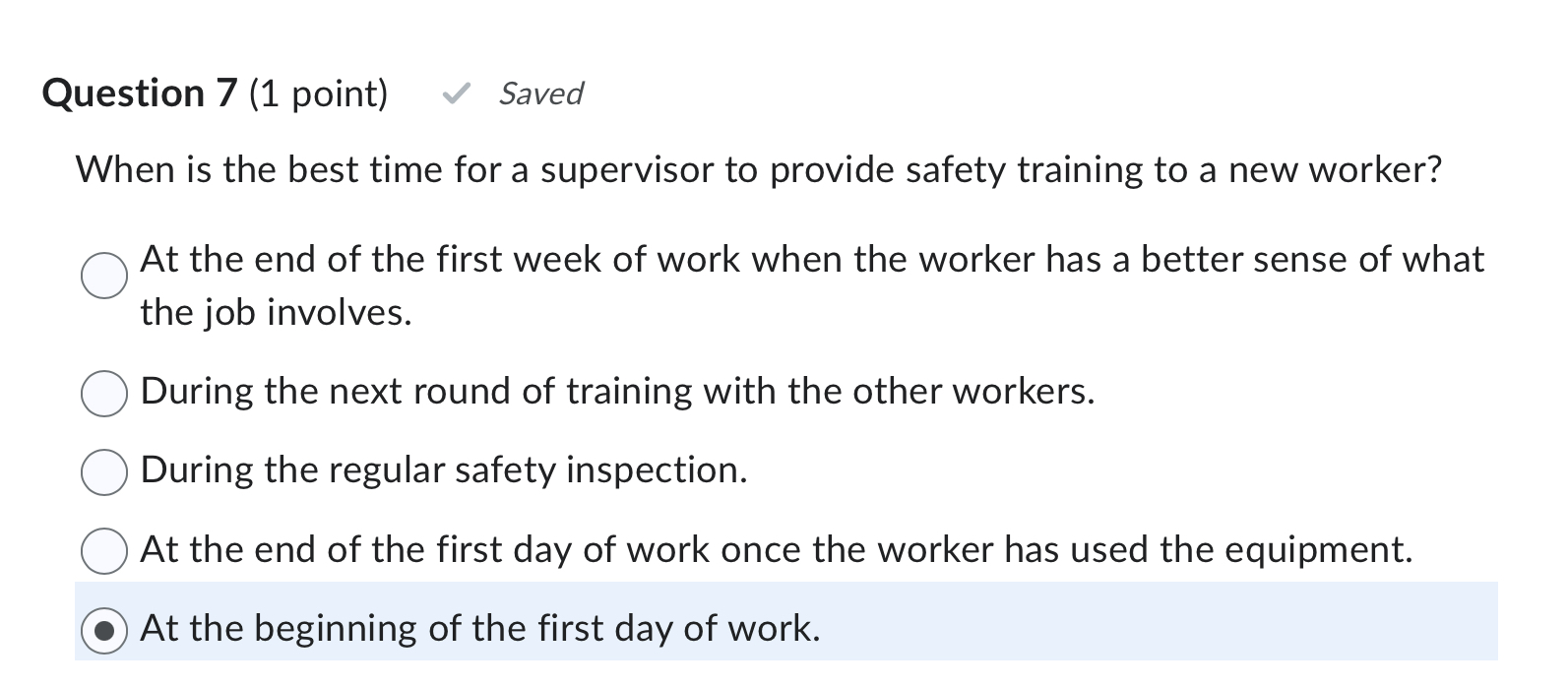Click the Saved status indicator
The width and height of the screenshot is (1568, 687).
pos(540,94)
